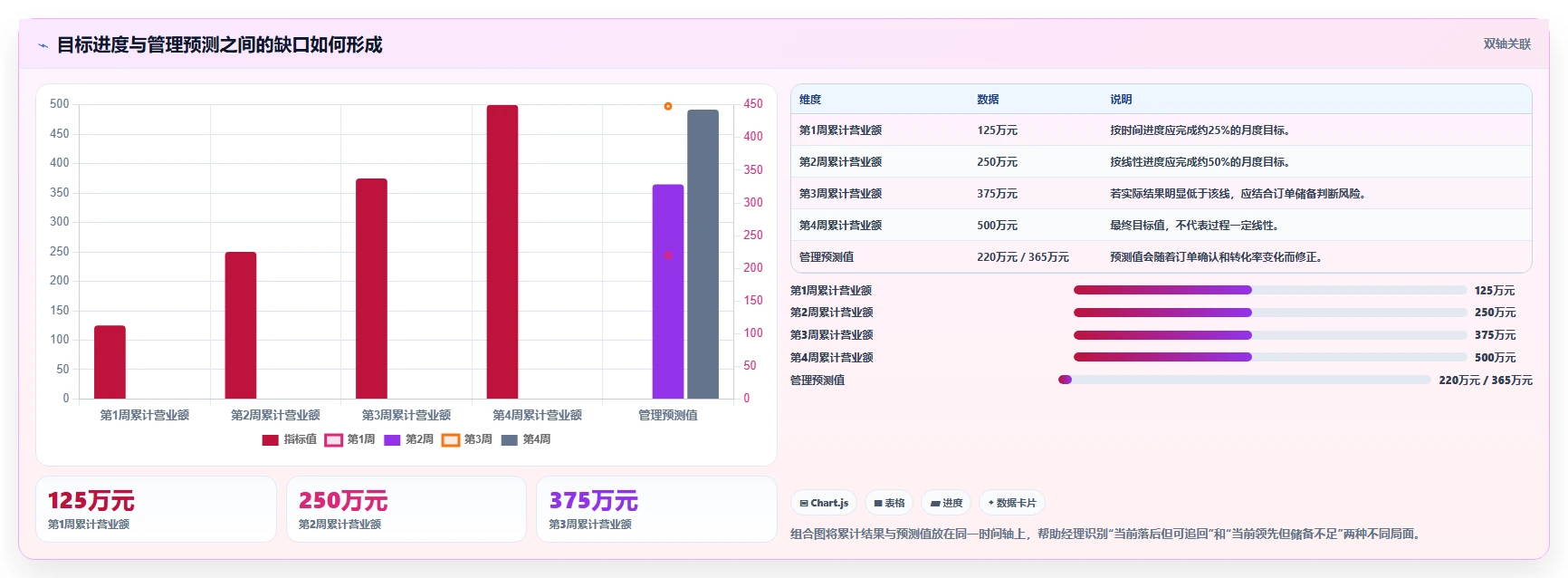Viewport: 1568px width, 578px height.
Task: Toggle the 第4周 legend item
Action: pos(526,439)
